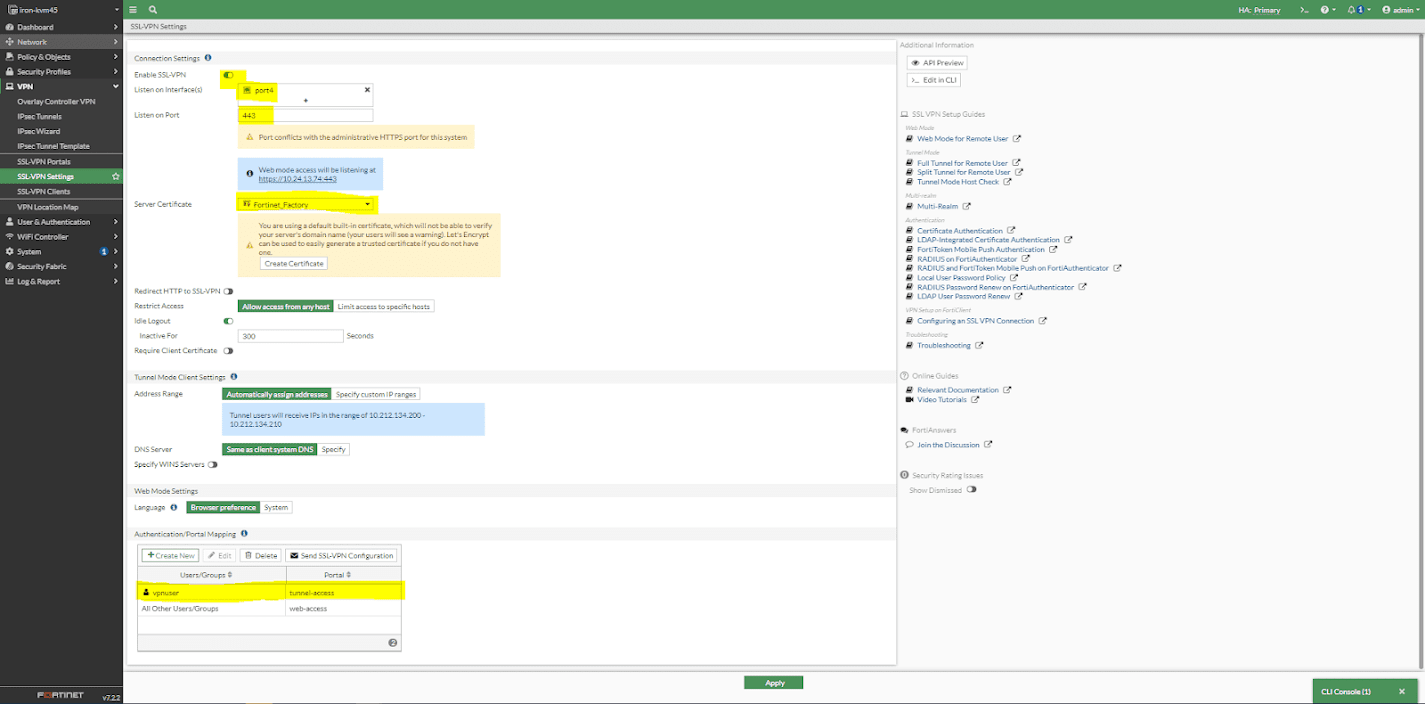The height and width of the screenshot is (704, 1425).
Task: Click the System notification badge
Action: click(104, 252)
